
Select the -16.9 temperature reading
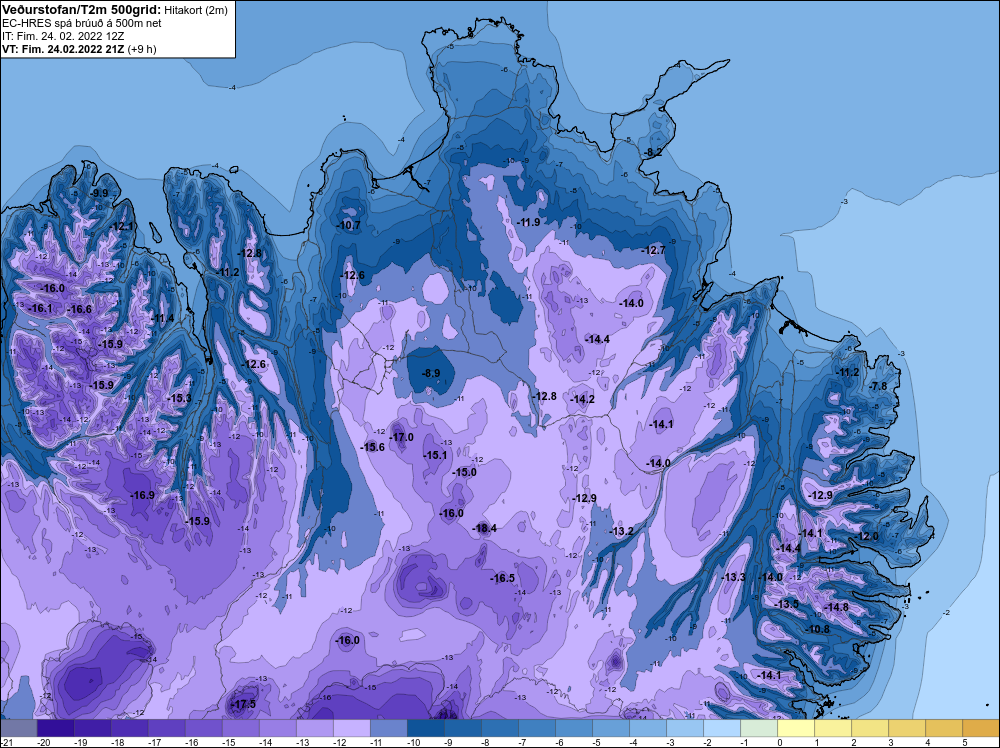coord(142,495)
